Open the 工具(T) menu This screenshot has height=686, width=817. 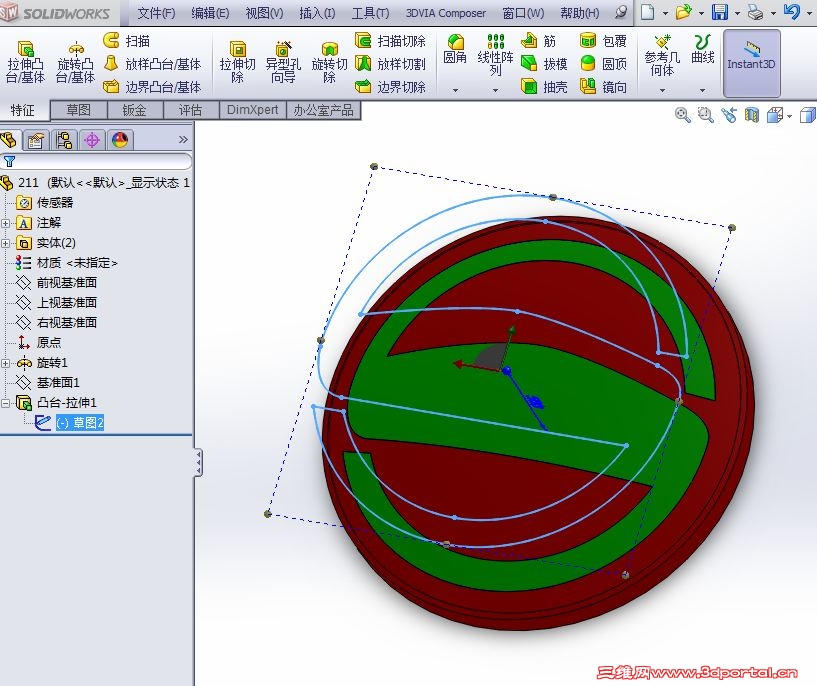click(x=370, y=13)
